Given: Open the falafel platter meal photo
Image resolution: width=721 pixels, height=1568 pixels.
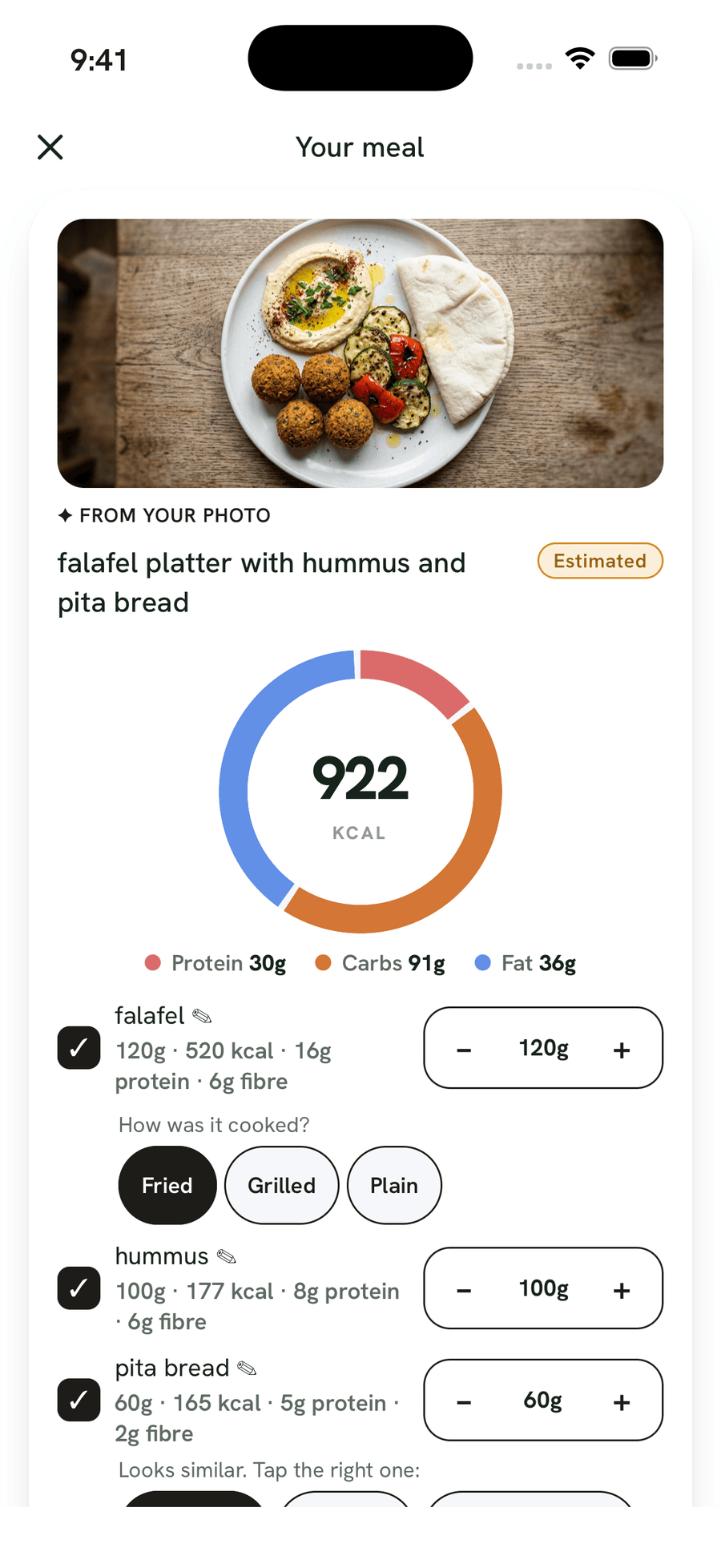Looking at the screenshot, I should click(x=360, y=353).
